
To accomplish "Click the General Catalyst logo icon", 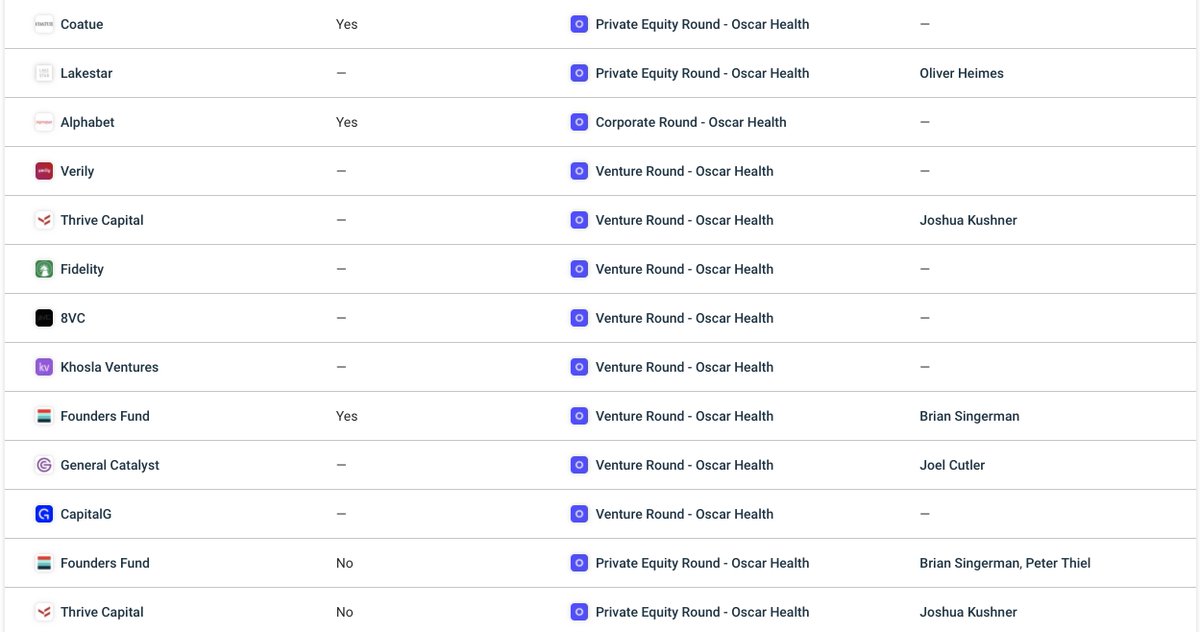I will [x=44, y=465].
